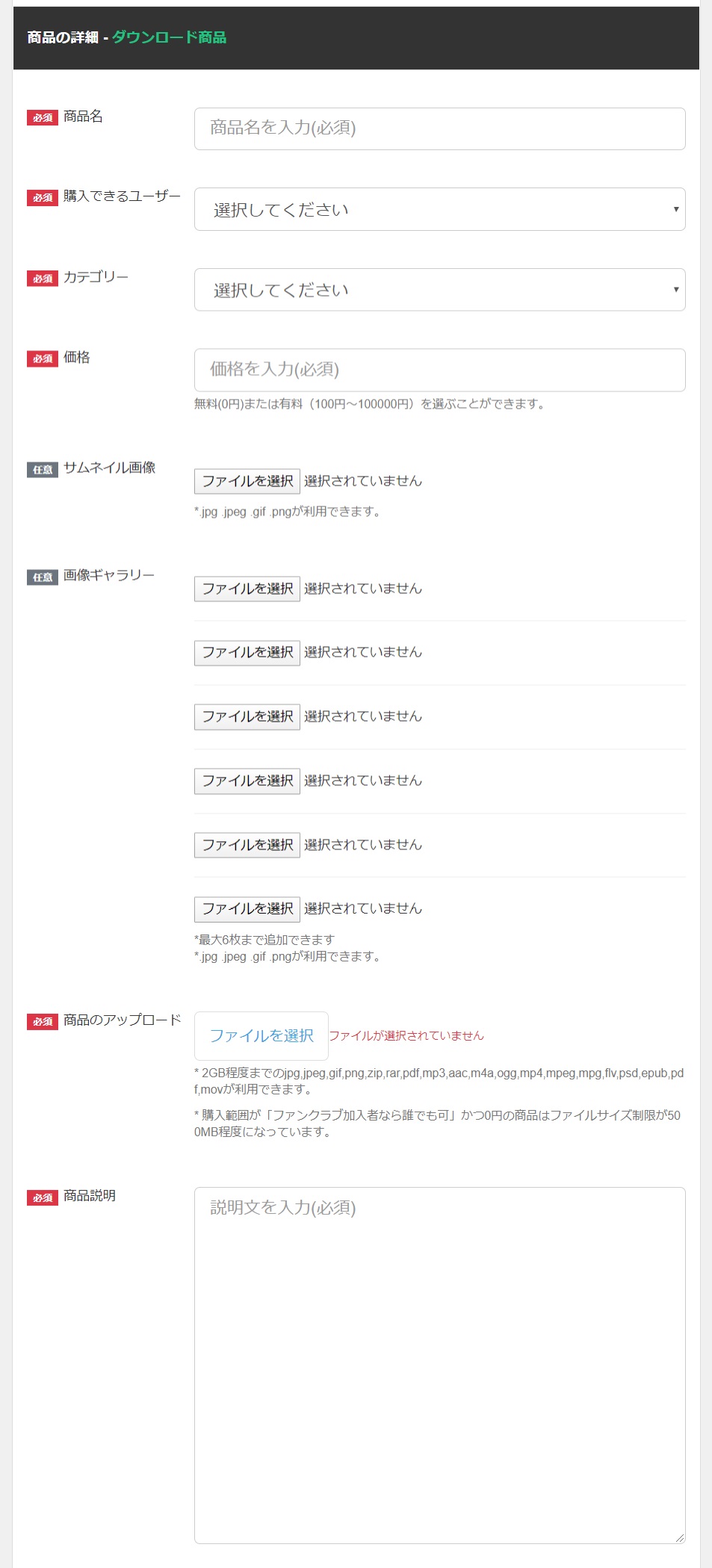
Task: Open the 購入できるユーザー dropdown
Action: click(439, 209)
